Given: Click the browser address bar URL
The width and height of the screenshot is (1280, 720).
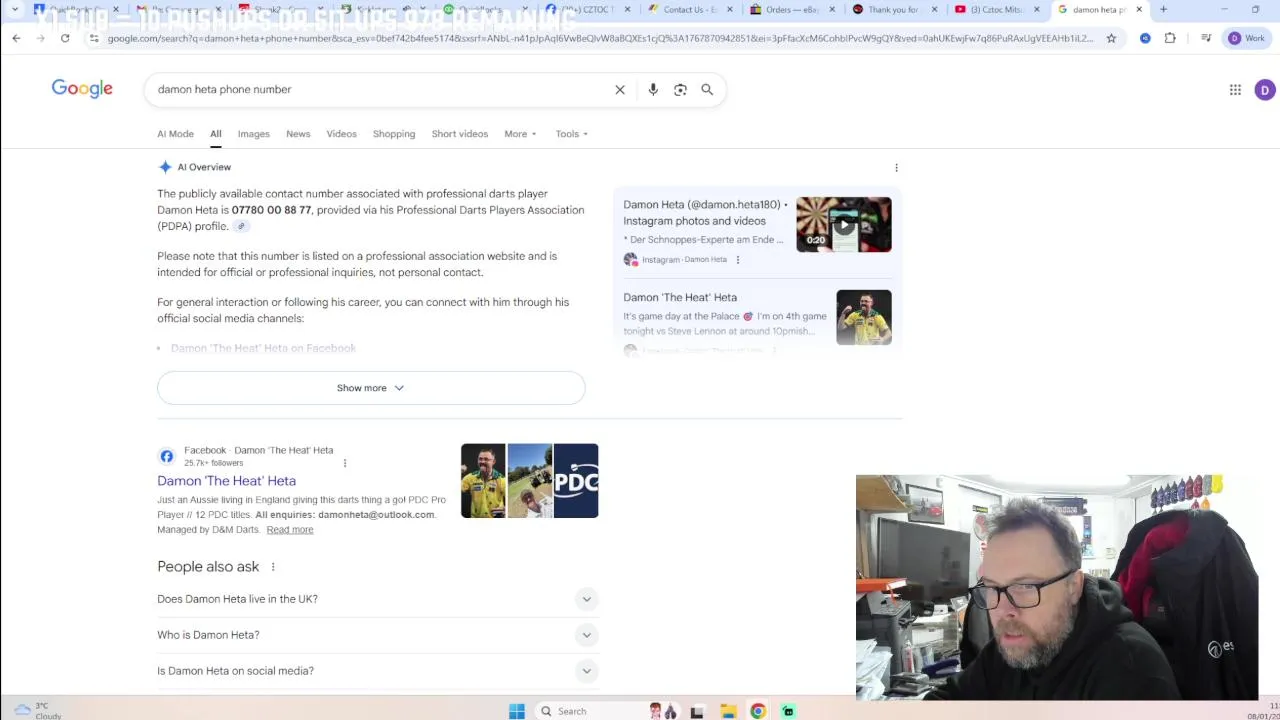Looking at the screenshot, I should click(x=600, y=38).
